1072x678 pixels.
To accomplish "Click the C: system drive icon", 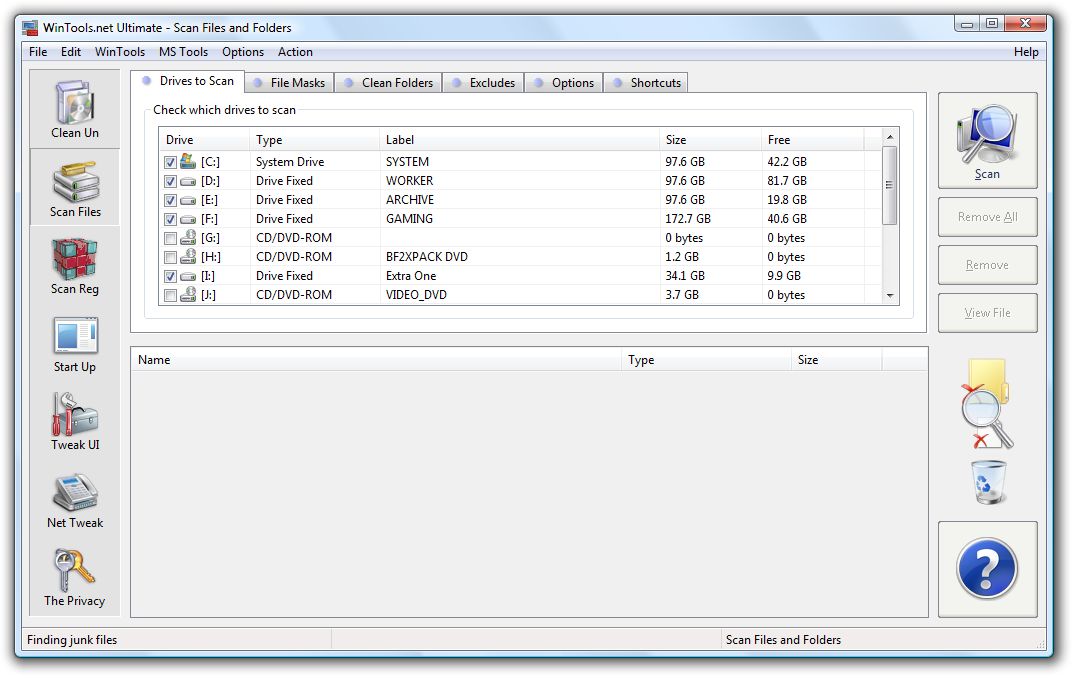I will click(x=187, y=162).
